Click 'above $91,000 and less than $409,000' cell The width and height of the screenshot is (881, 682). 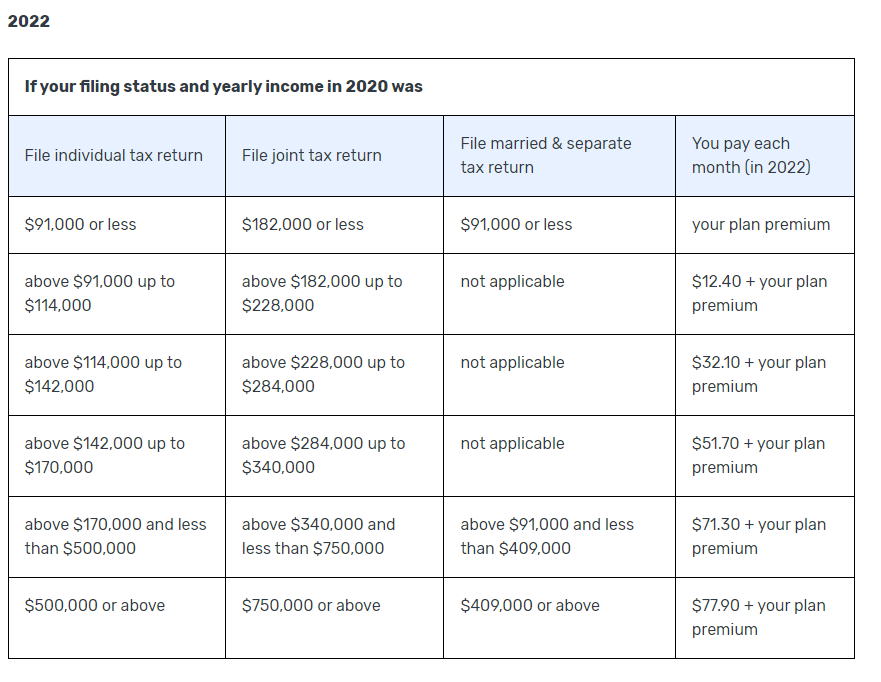point(547,536)
